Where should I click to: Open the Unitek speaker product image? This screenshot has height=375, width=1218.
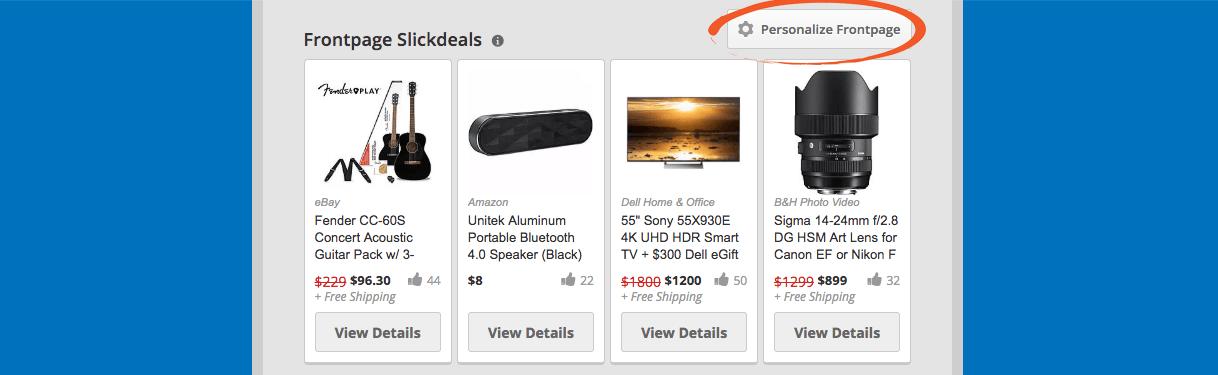tap(531, 130)
